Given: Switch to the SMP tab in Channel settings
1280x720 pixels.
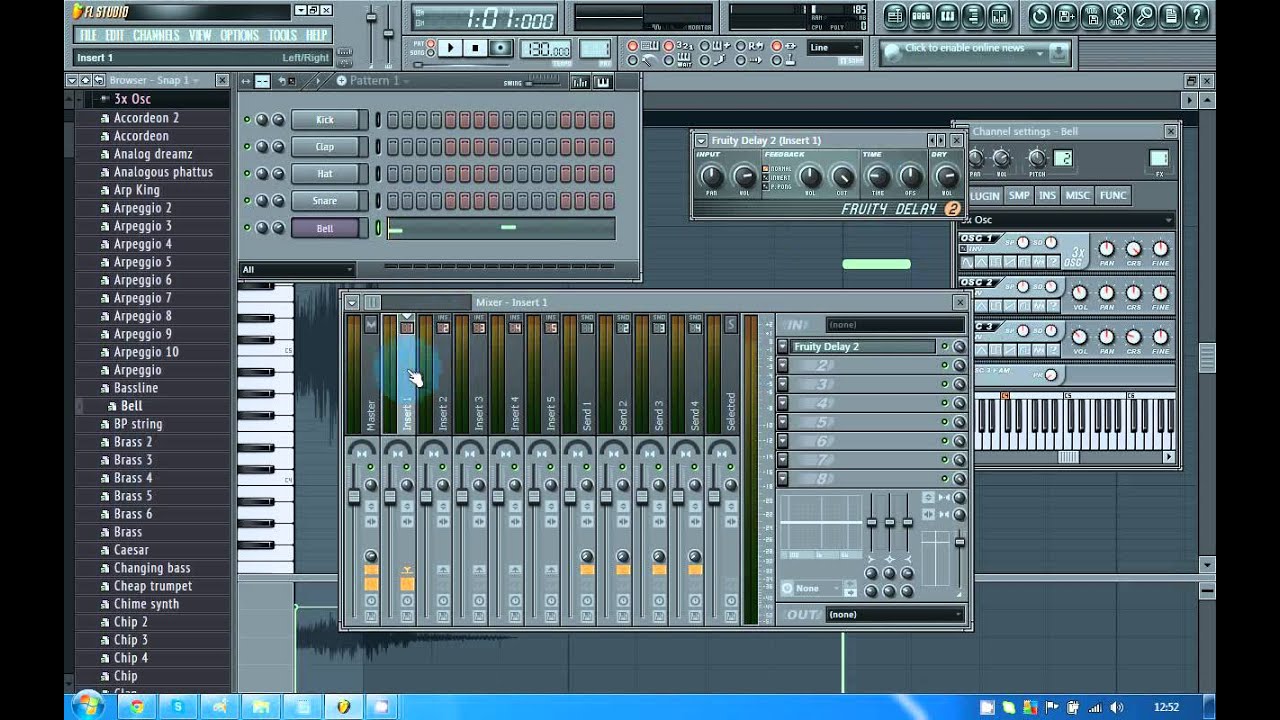Looking at the screenshot, I should 1019,195.
